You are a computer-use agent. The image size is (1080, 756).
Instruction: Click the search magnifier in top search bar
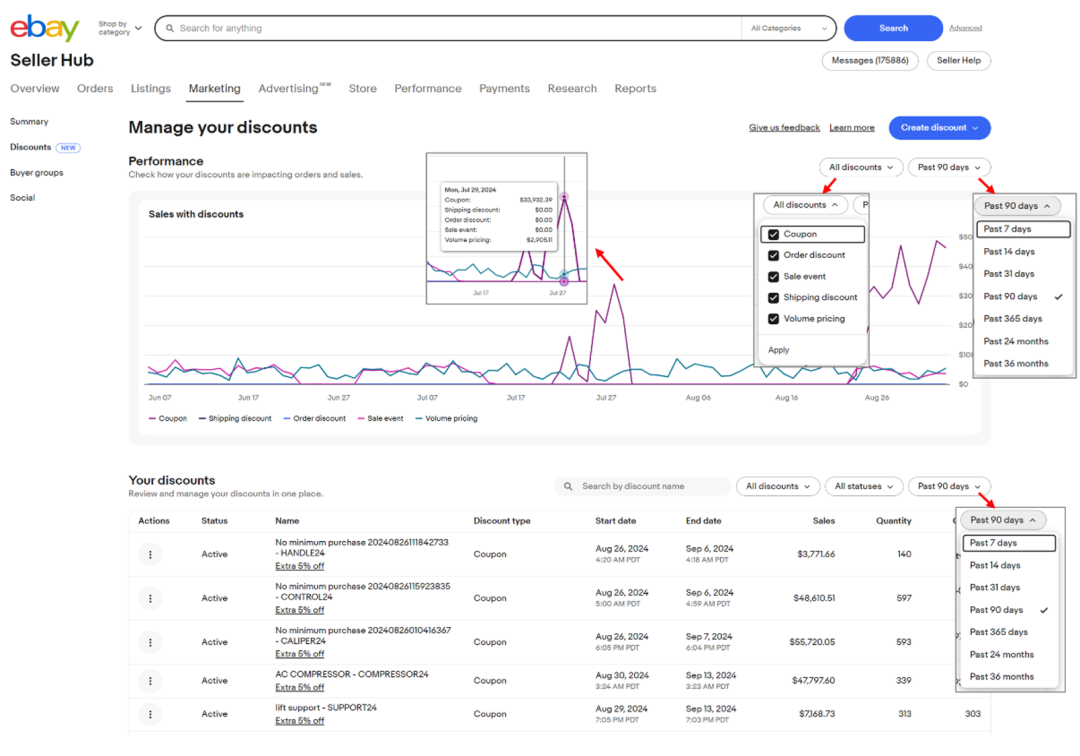pos(168,28)
